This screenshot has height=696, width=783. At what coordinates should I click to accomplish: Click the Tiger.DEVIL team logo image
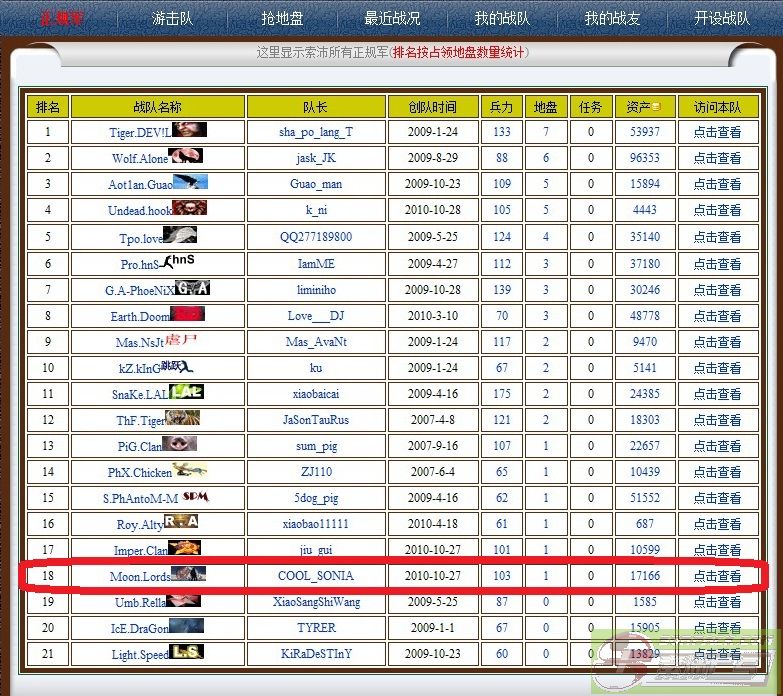tap(189, 130)
